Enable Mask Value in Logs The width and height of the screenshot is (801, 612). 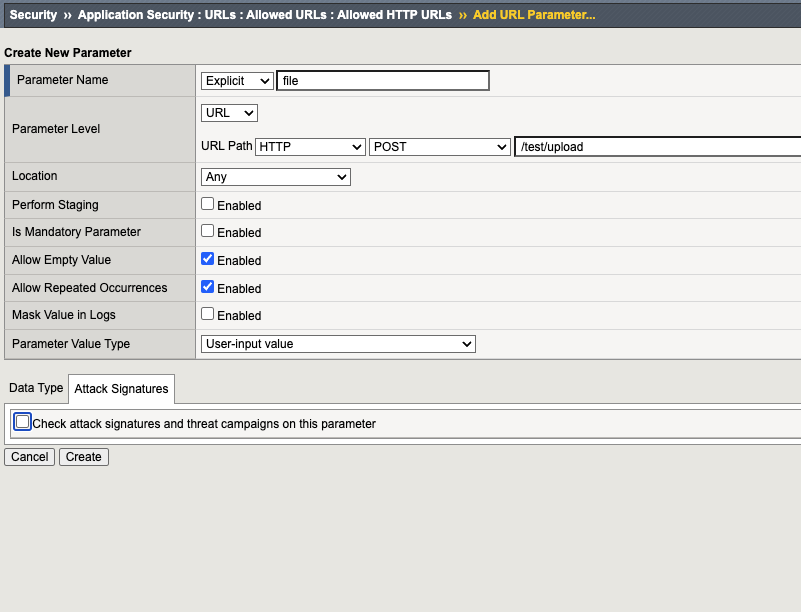point(208,314)
